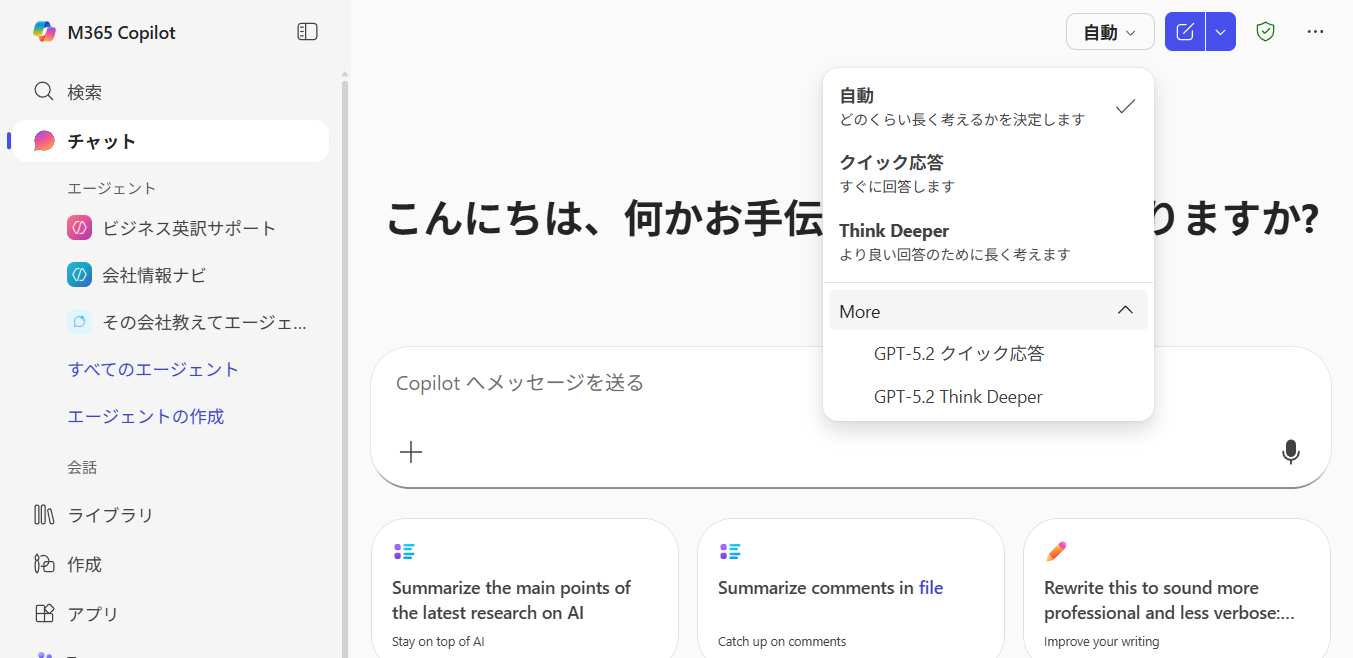Click the new chat compose icon
The height and width of the screenshot is (658, 1353).
[1185, 32]
